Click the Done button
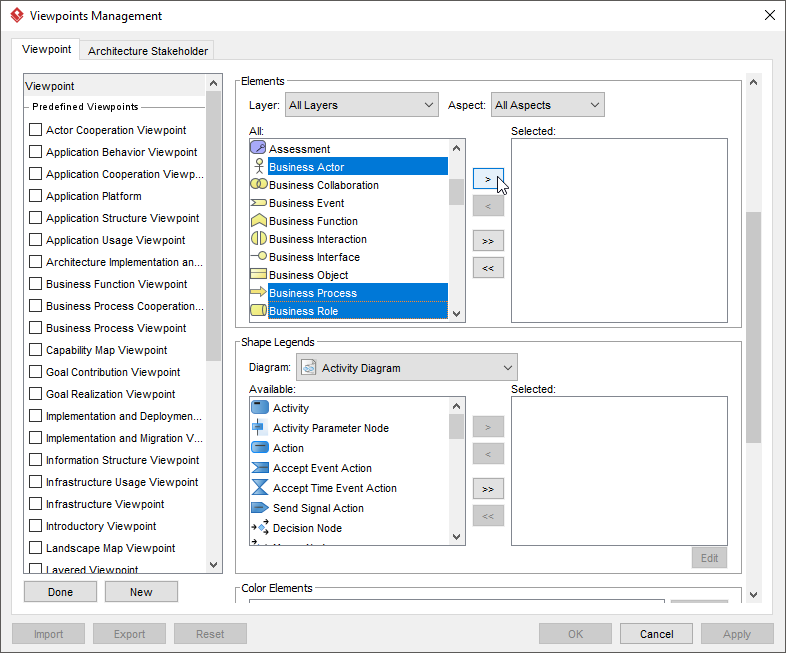 coord(60,592)
